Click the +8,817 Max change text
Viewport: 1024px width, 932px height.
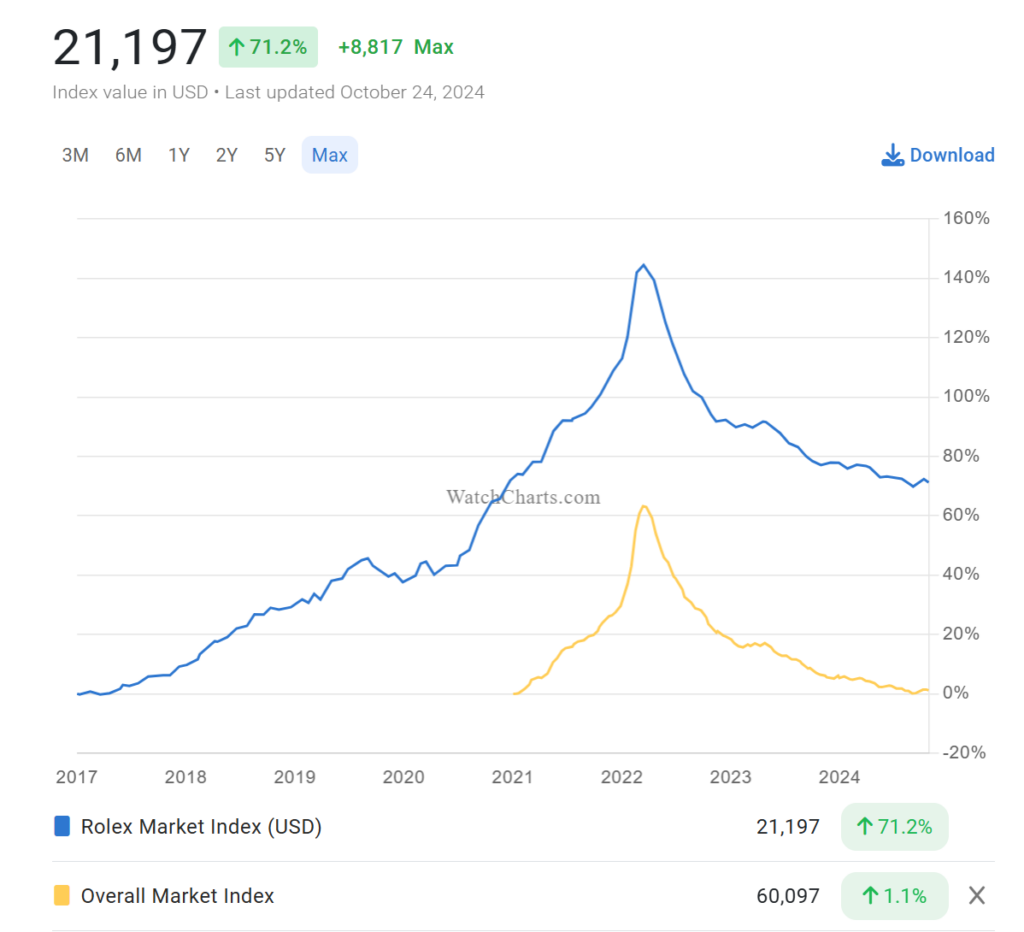click(x=396, y=47)
